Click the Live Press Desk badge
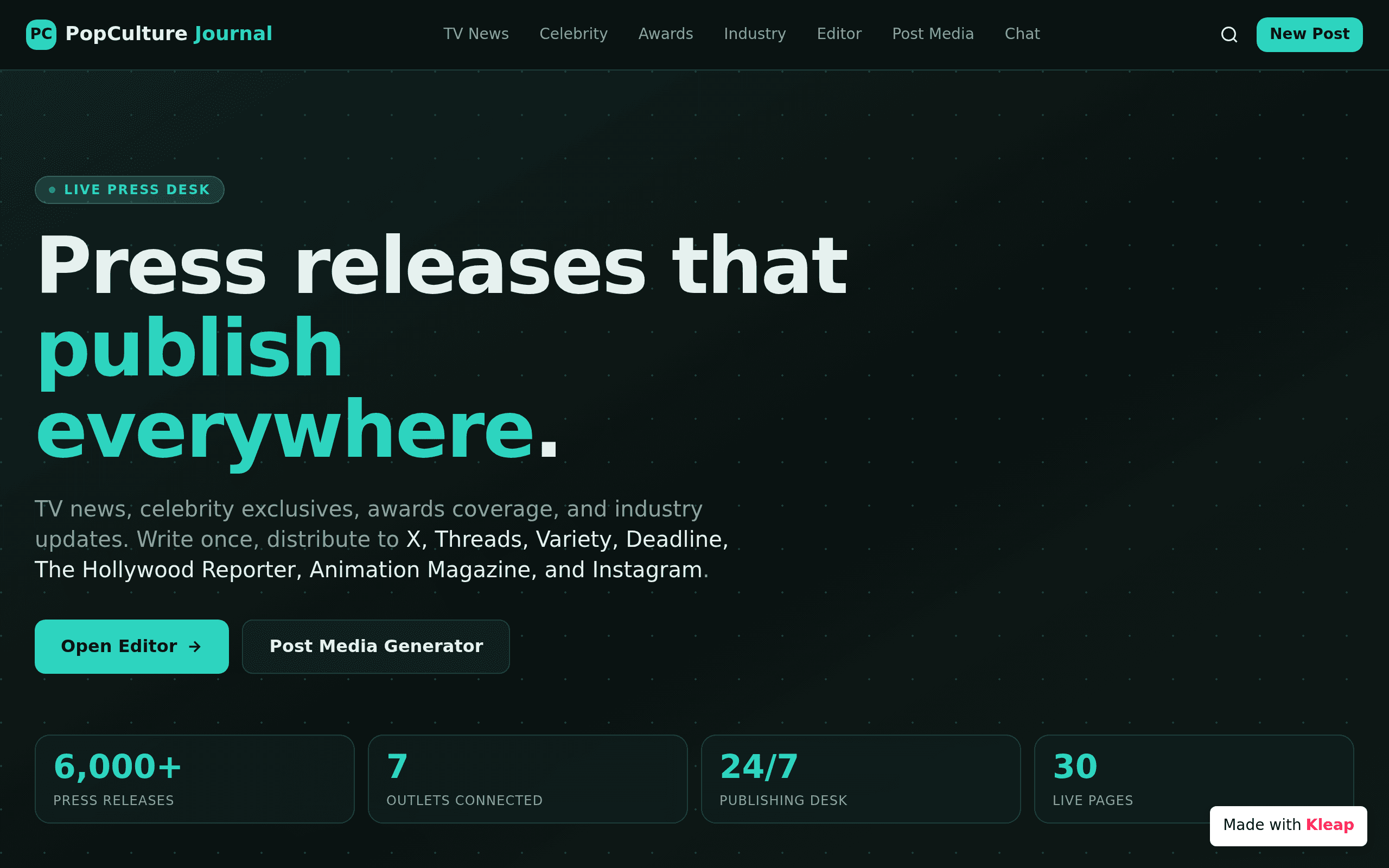The image size is (1389, 868). click(130, 190)
